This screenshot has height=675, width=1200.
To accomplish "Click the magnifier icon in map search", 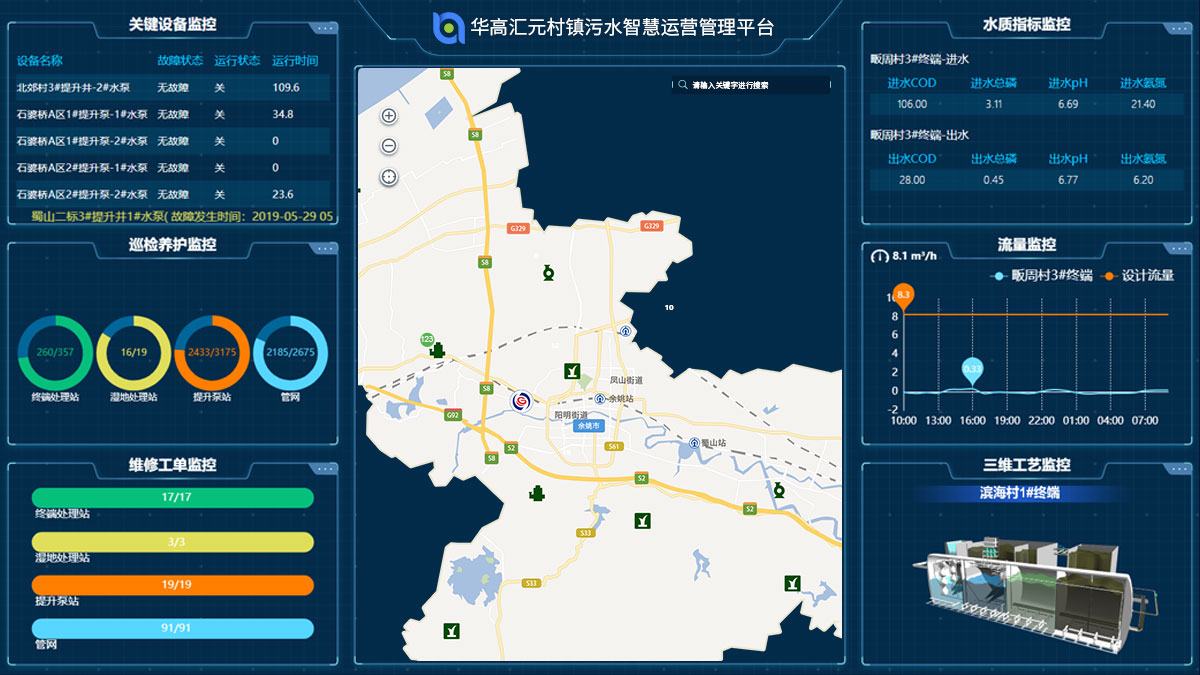I will (682, 86).
